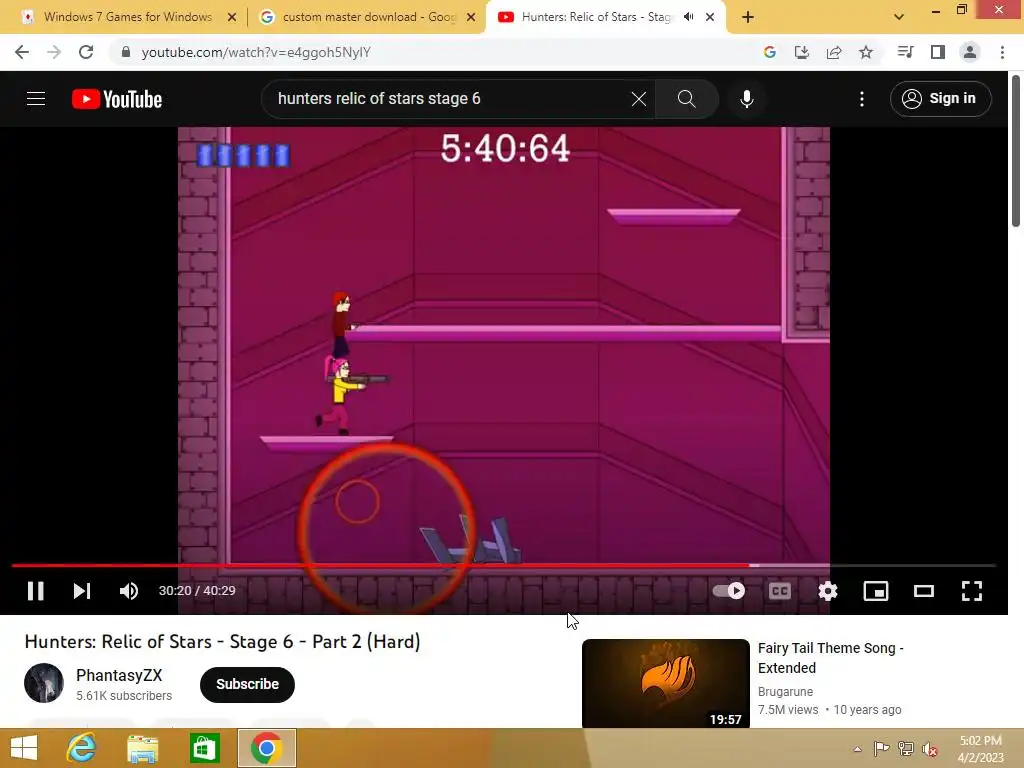Share this page icon

click(x=833, y=52)
